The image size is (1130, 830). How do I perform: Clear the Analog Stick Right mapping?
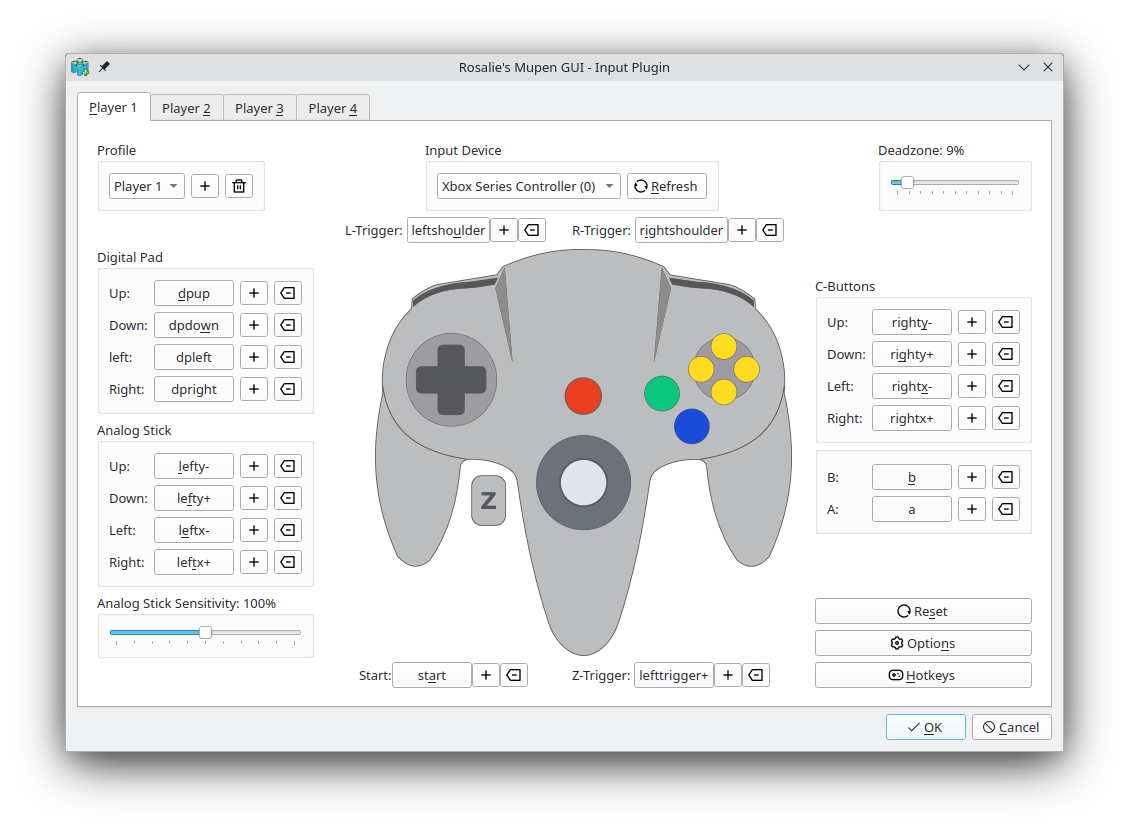(288, 562)
